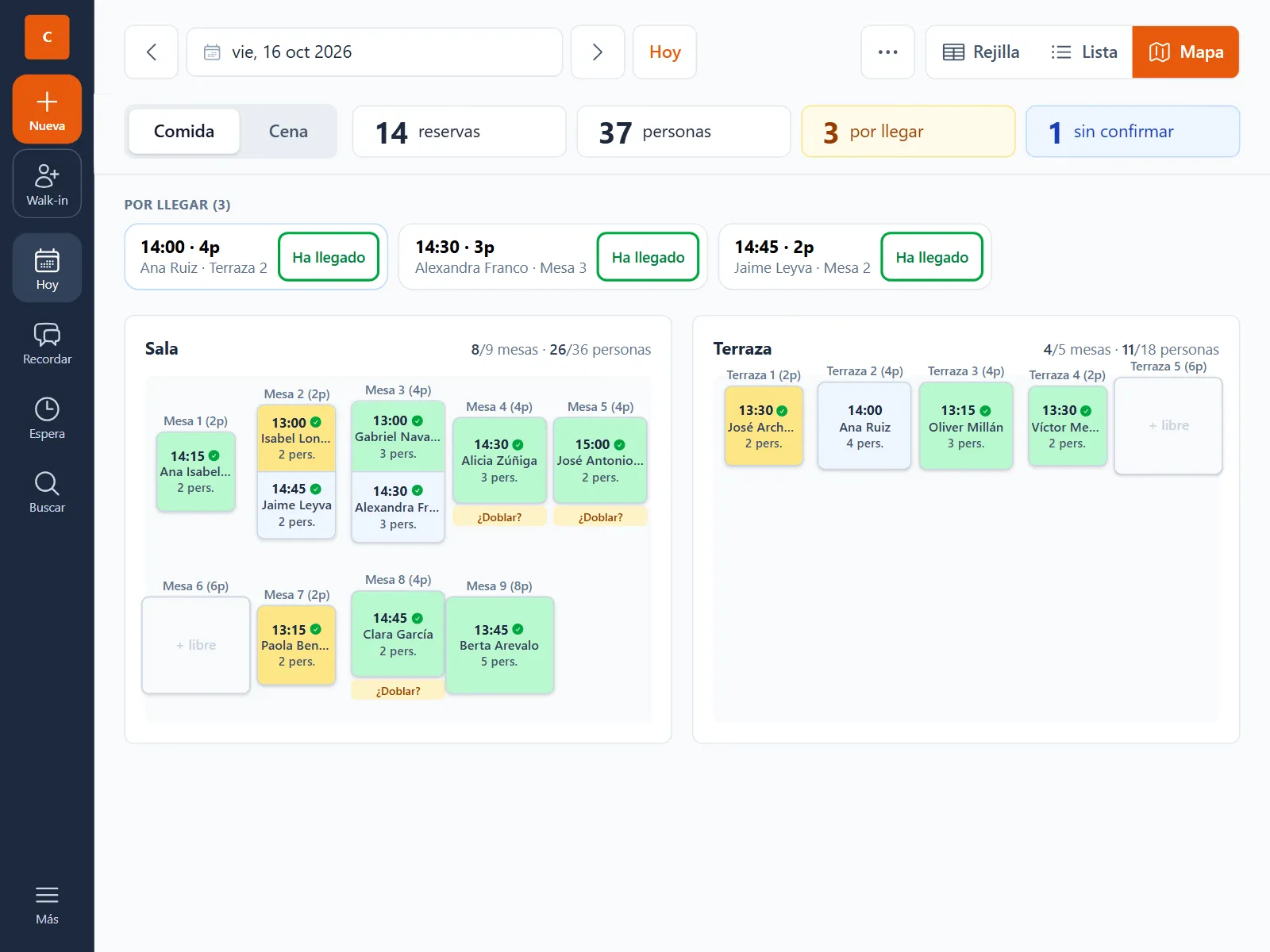The image size is (1270, 952).
Task: Mark Jaime Leyva as Ha llegado
Action: point(932,257)
